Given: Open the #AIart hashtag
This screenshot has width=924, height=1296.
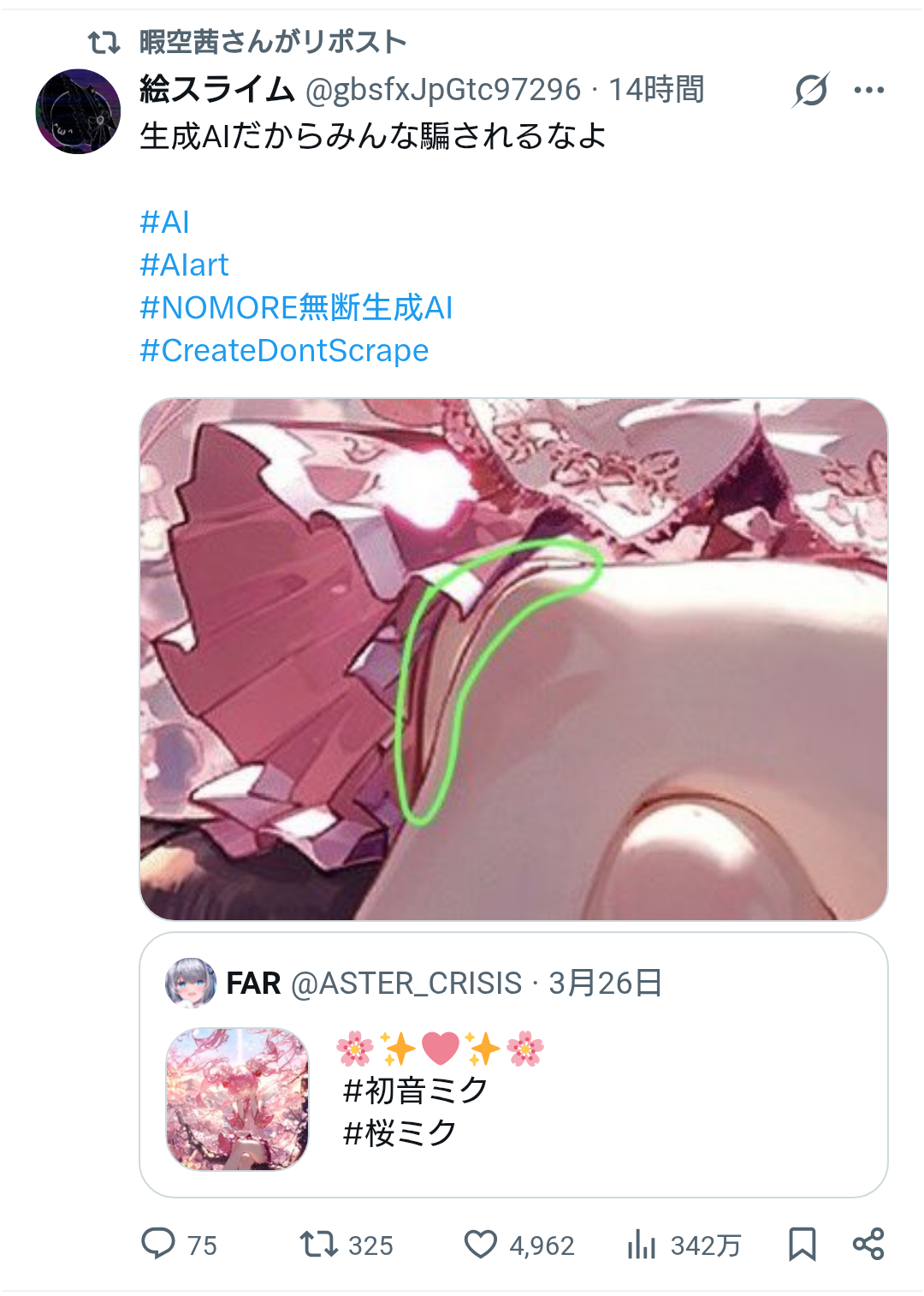Looking at the screenshot, I should click(x=184, y=265).
